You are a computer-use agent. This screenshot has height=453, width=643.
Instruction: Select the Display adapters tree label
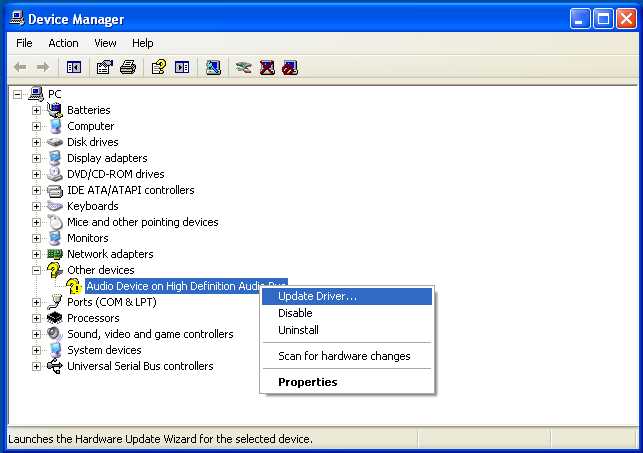pos(107,158)
